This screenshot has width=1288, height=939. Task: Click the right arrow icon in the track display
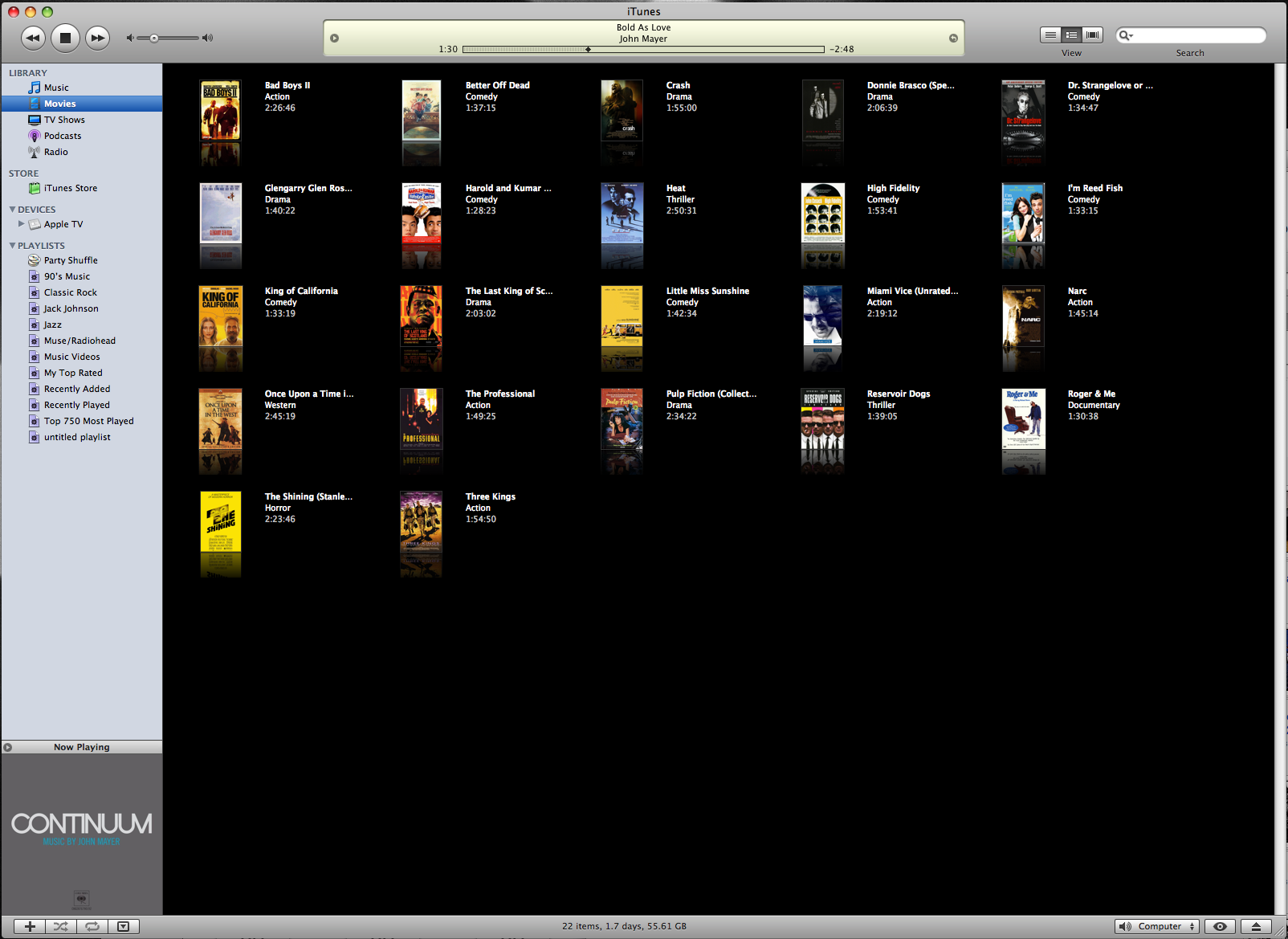(953, 39)
